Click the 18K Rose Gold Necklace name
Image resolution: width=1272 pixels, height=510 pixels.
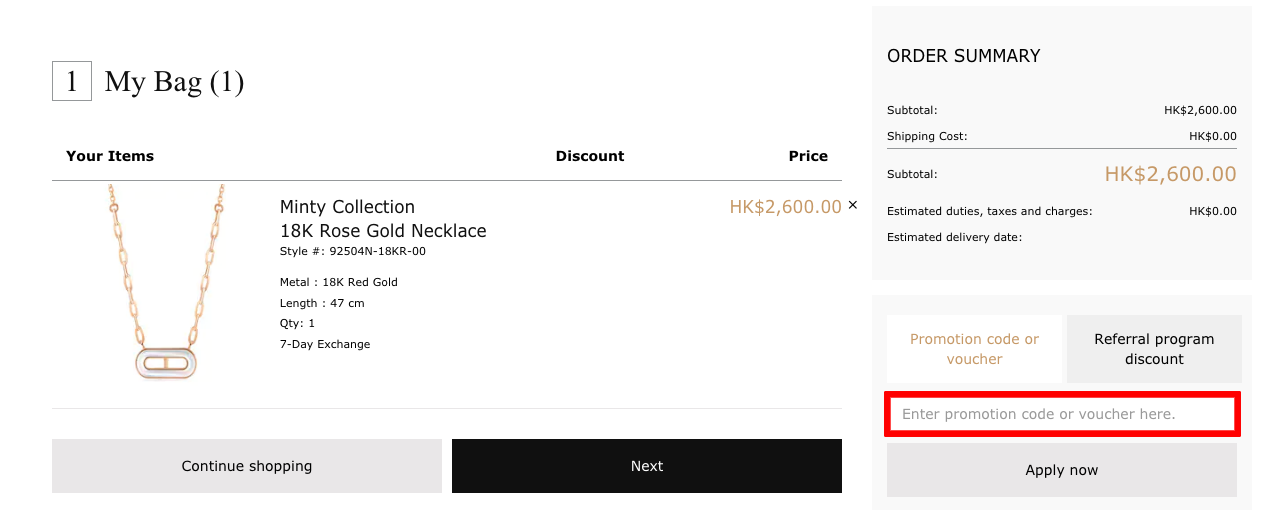coord(383,231)
